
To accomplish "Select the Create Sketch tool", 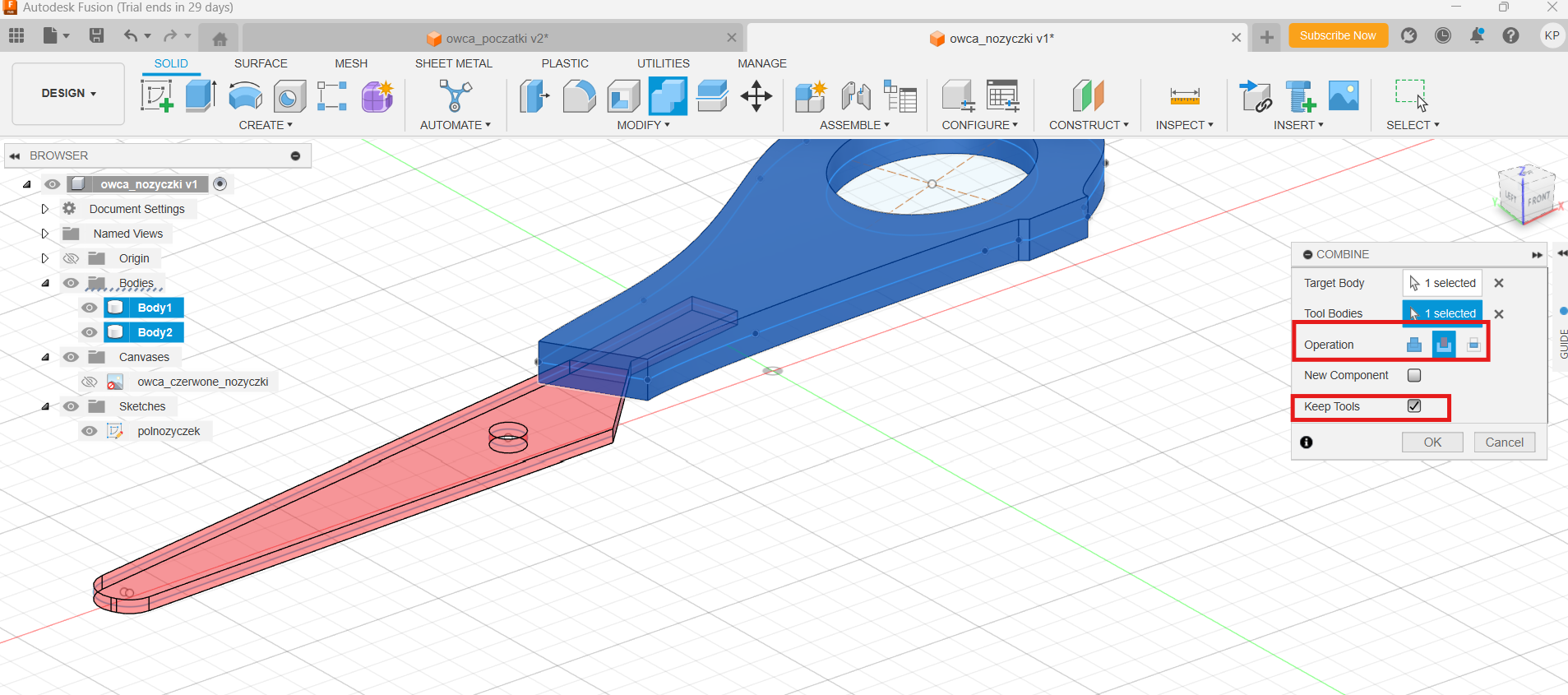I will [x=157, y=96].
